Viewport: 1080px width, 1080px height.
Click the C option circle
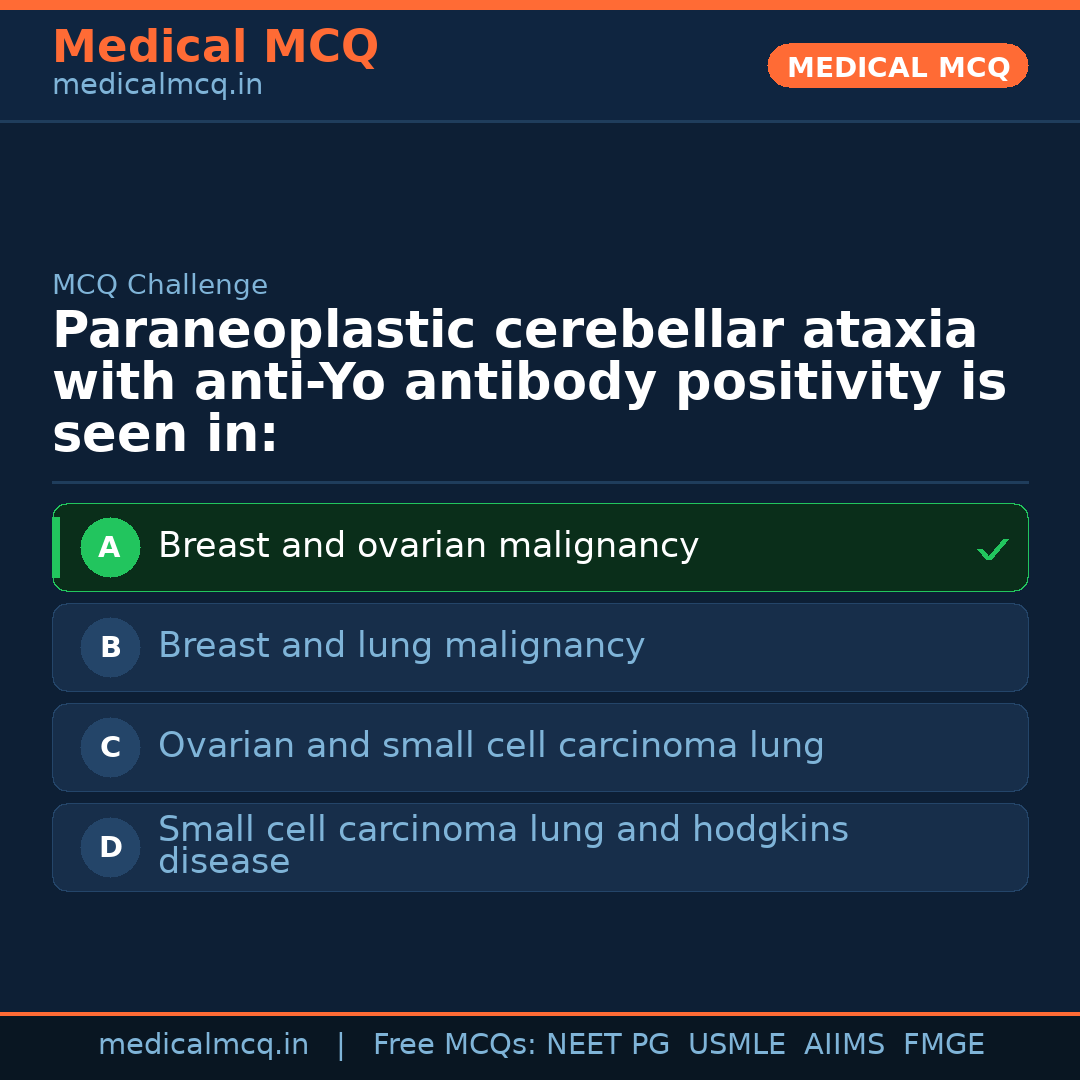coord(110,748)
